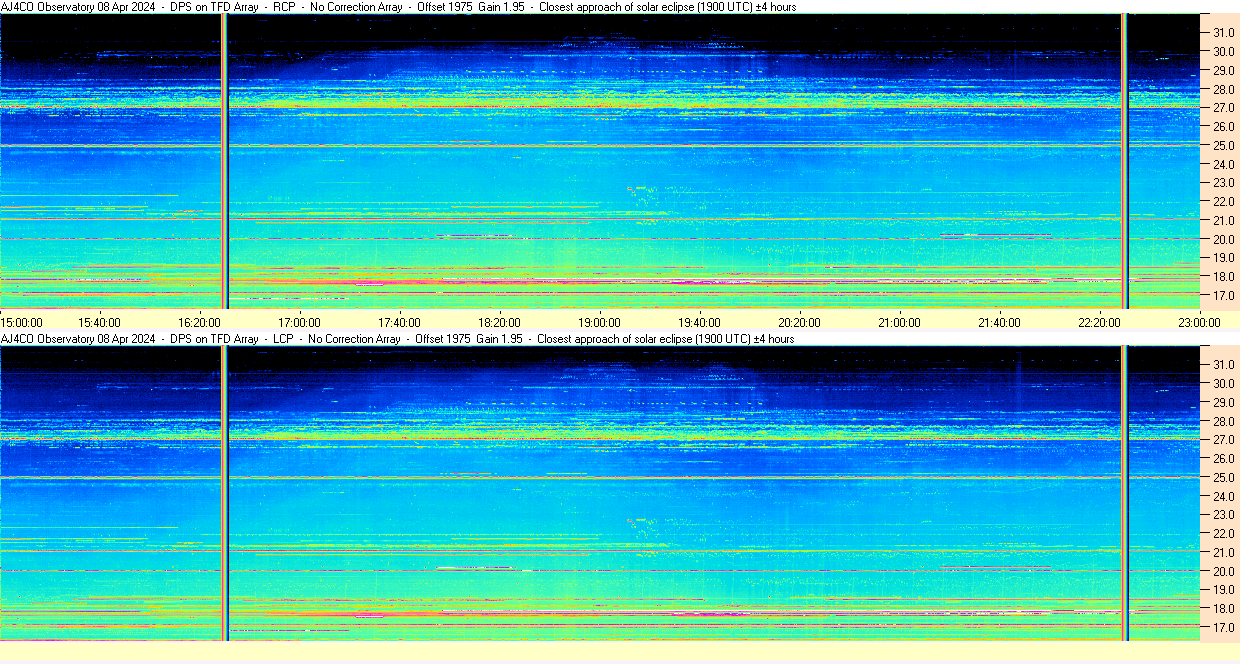Click the vertical marker line near 22:20 in RCP panel
This screenshot has width=1240, height=664.
(1125, 161)
